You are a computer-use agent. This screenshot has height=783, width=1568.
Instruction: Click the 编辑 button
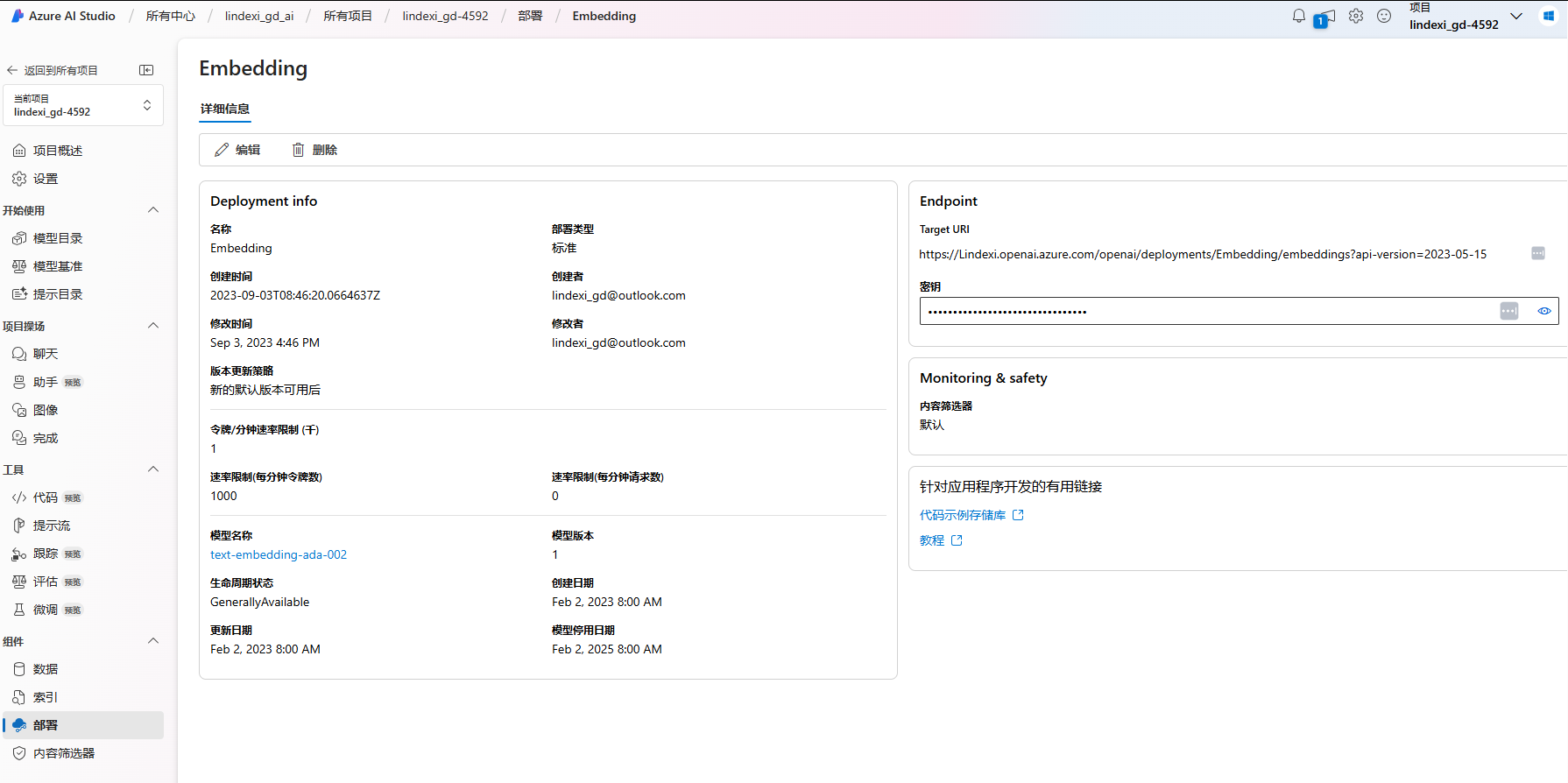237,150
